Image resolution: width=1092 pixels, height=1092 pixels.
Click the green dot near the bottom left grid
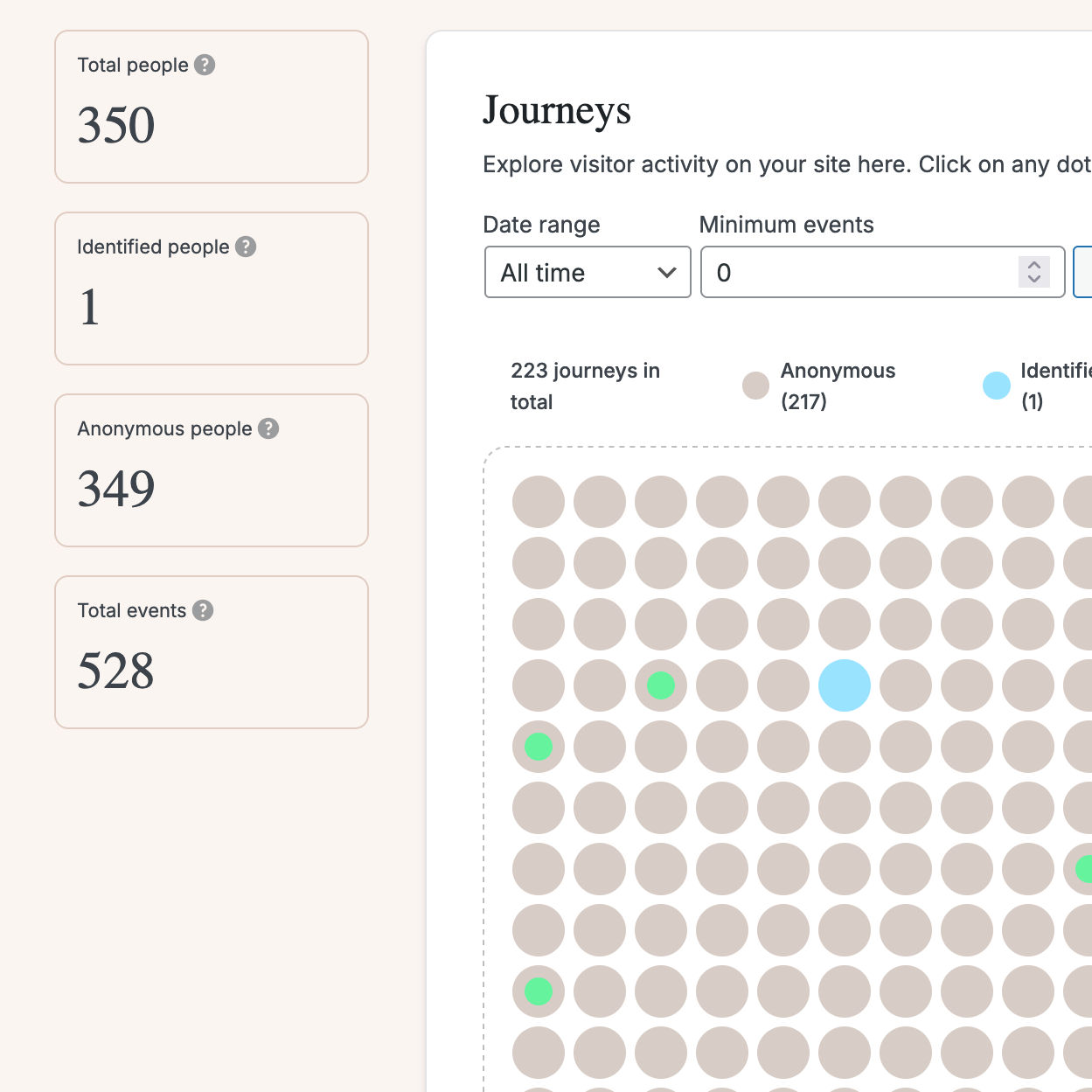pyautogui.click(x=538, y=991)
